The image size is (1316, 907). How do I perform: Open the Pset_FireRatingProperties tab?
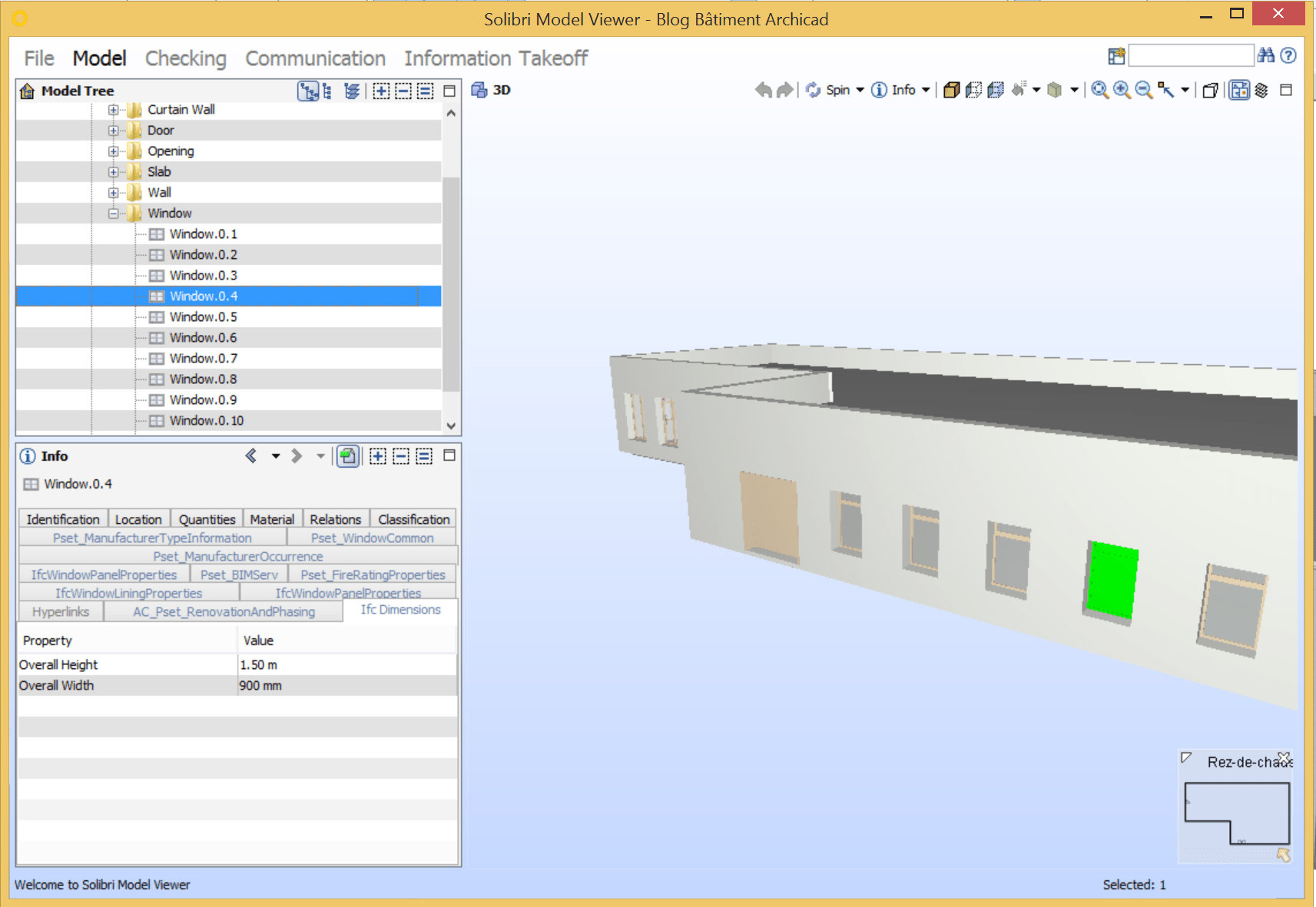[373, 574]
